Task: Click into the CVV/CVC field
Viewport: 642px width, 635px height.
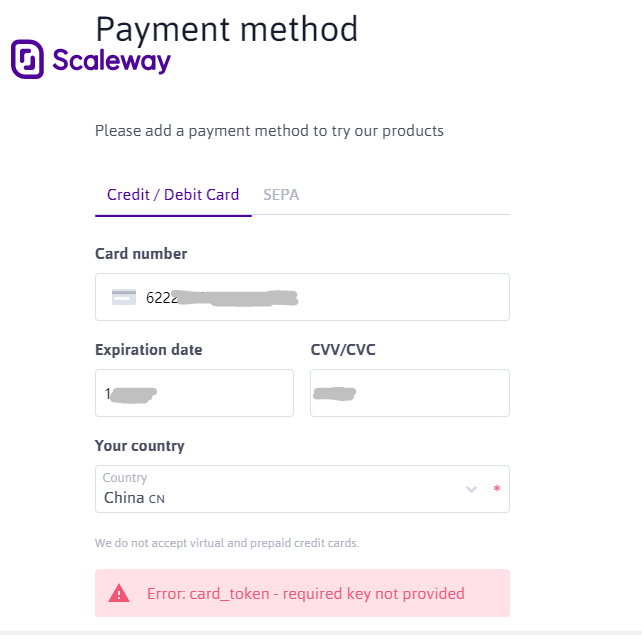Action: 410,393
